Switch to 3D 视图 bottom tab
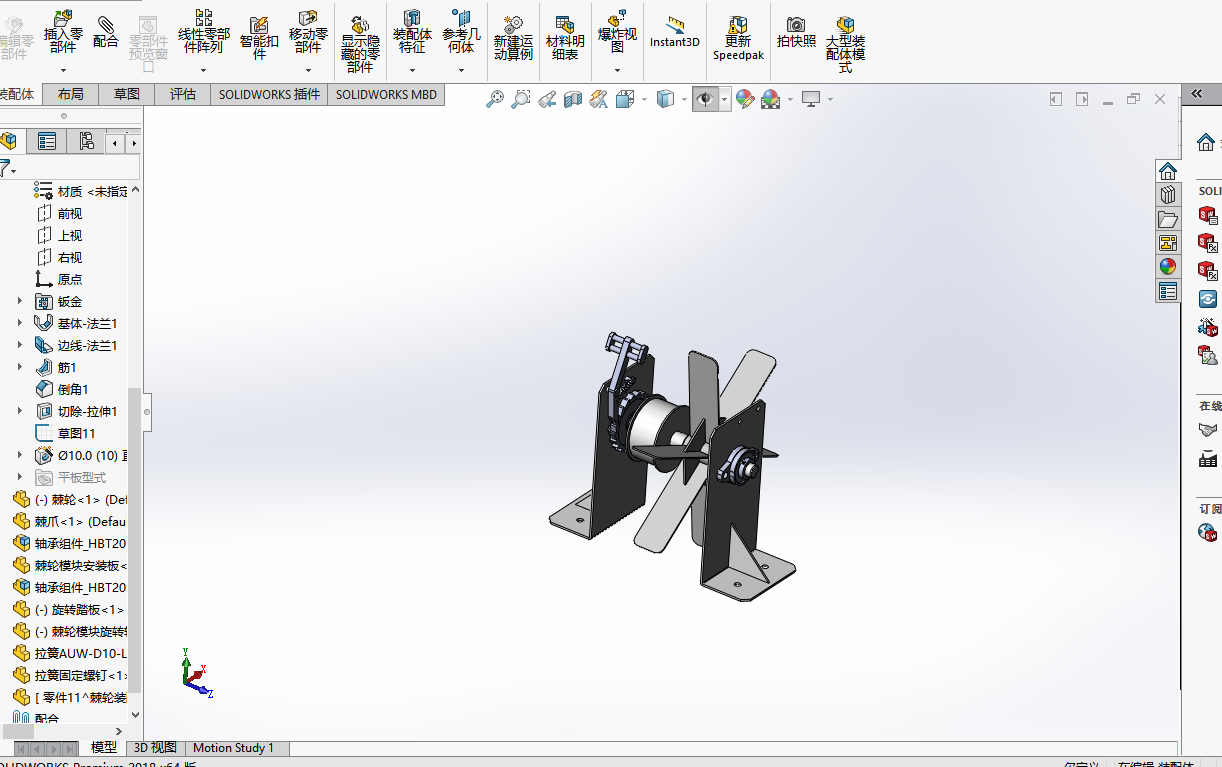Image resolution: width=1222 pixels, height=767 pixels. point(155,747)
